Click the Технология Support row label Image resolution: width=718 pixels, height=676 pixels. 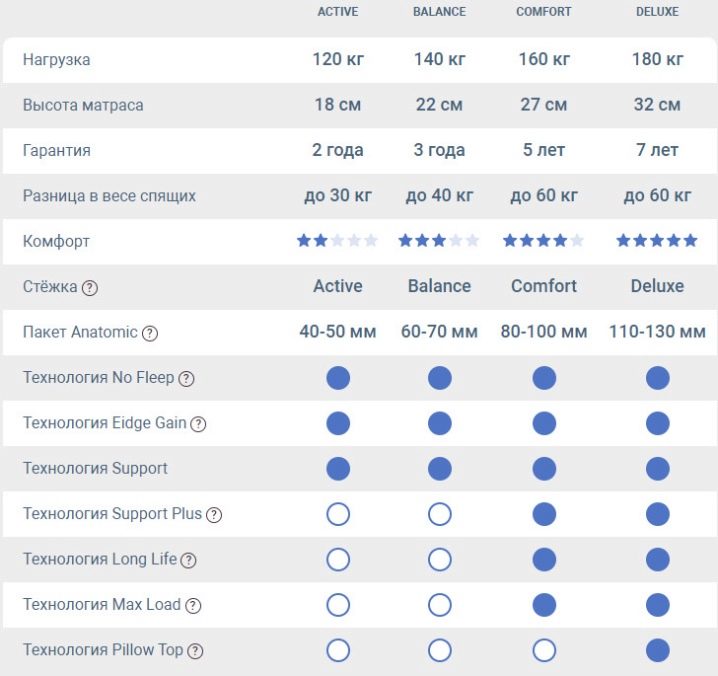[95, 468]
